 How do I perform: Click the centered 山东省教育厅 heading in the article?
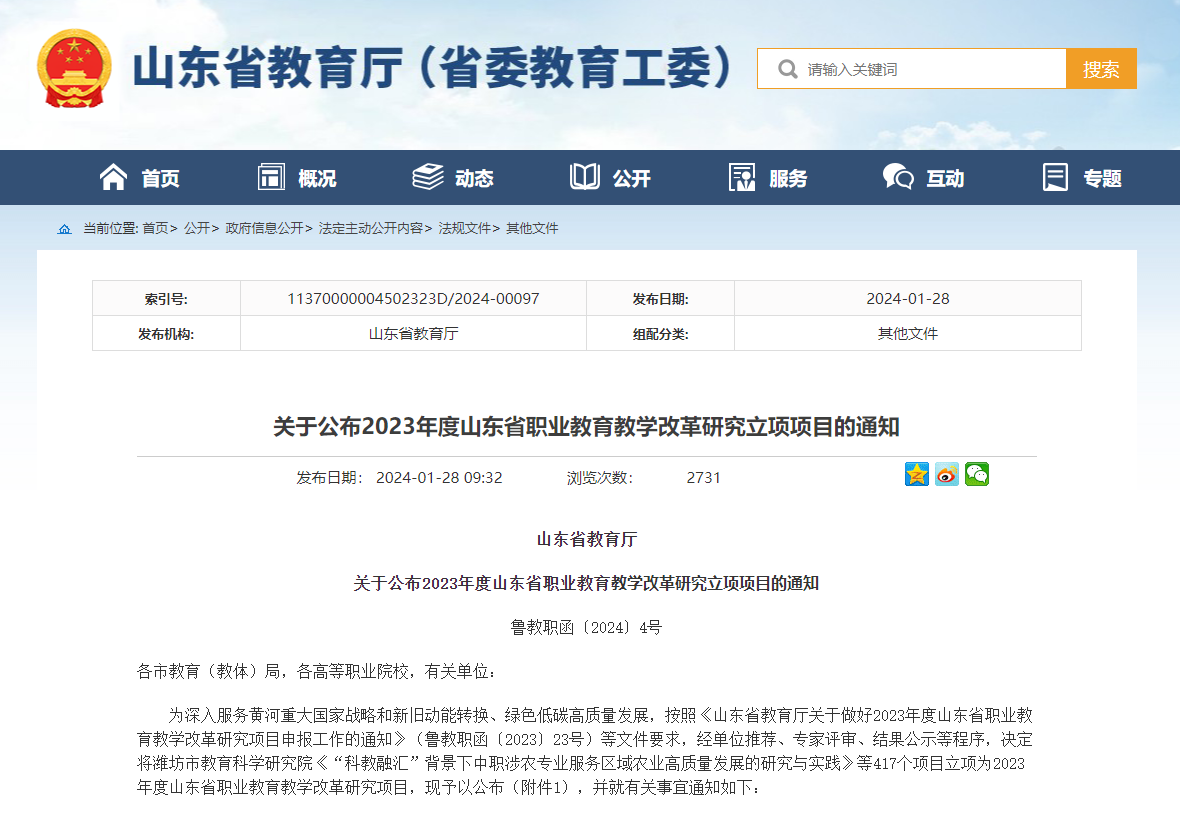(x=586, y=539)
